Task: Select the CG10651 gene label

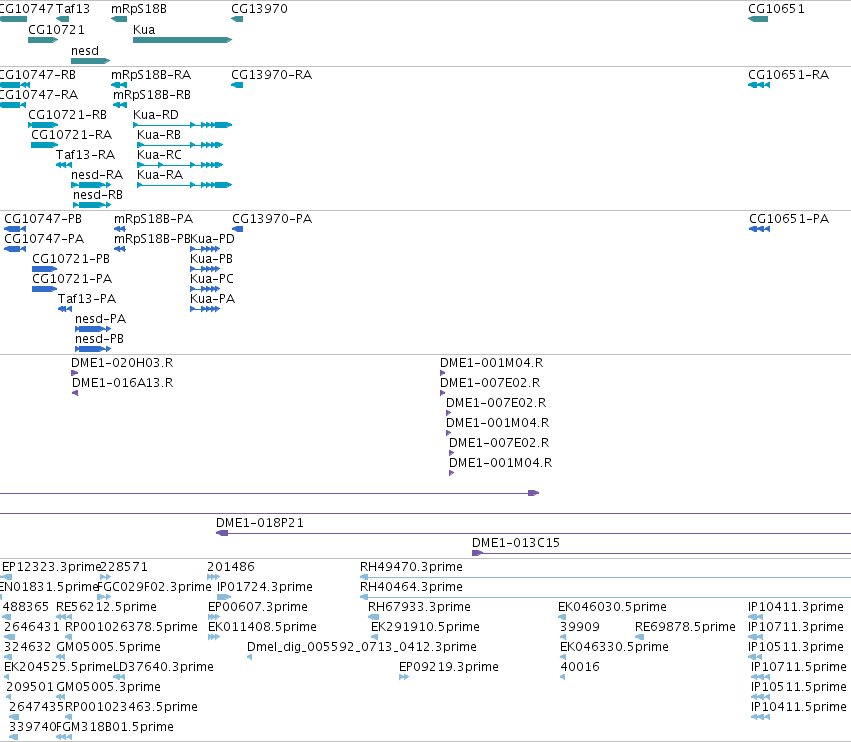Action: pos(776,9)
